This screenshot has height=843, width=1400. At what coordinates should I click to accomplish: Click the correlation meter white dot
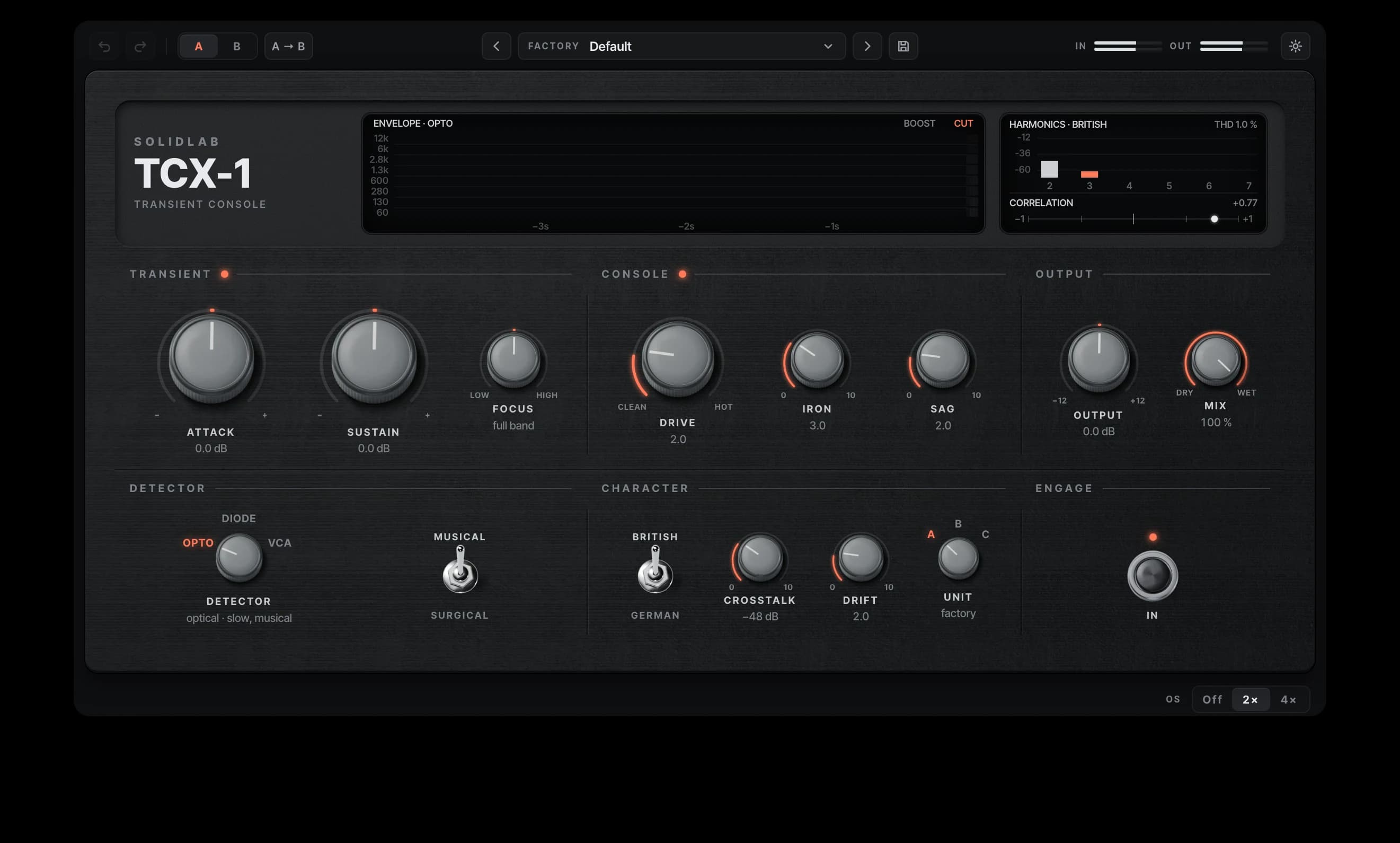(x=1214, y=218)
